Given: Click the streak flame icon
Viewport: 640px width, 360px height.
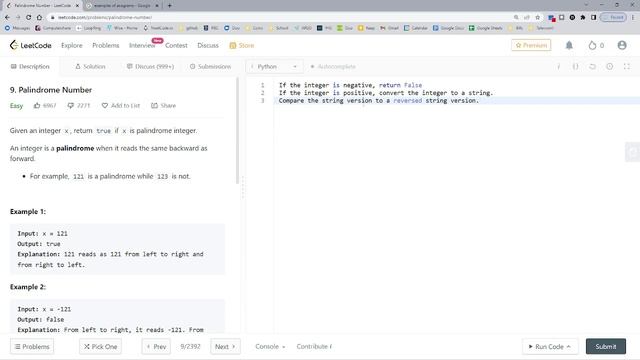Looking at the screenshot, I should pos(592,45).
